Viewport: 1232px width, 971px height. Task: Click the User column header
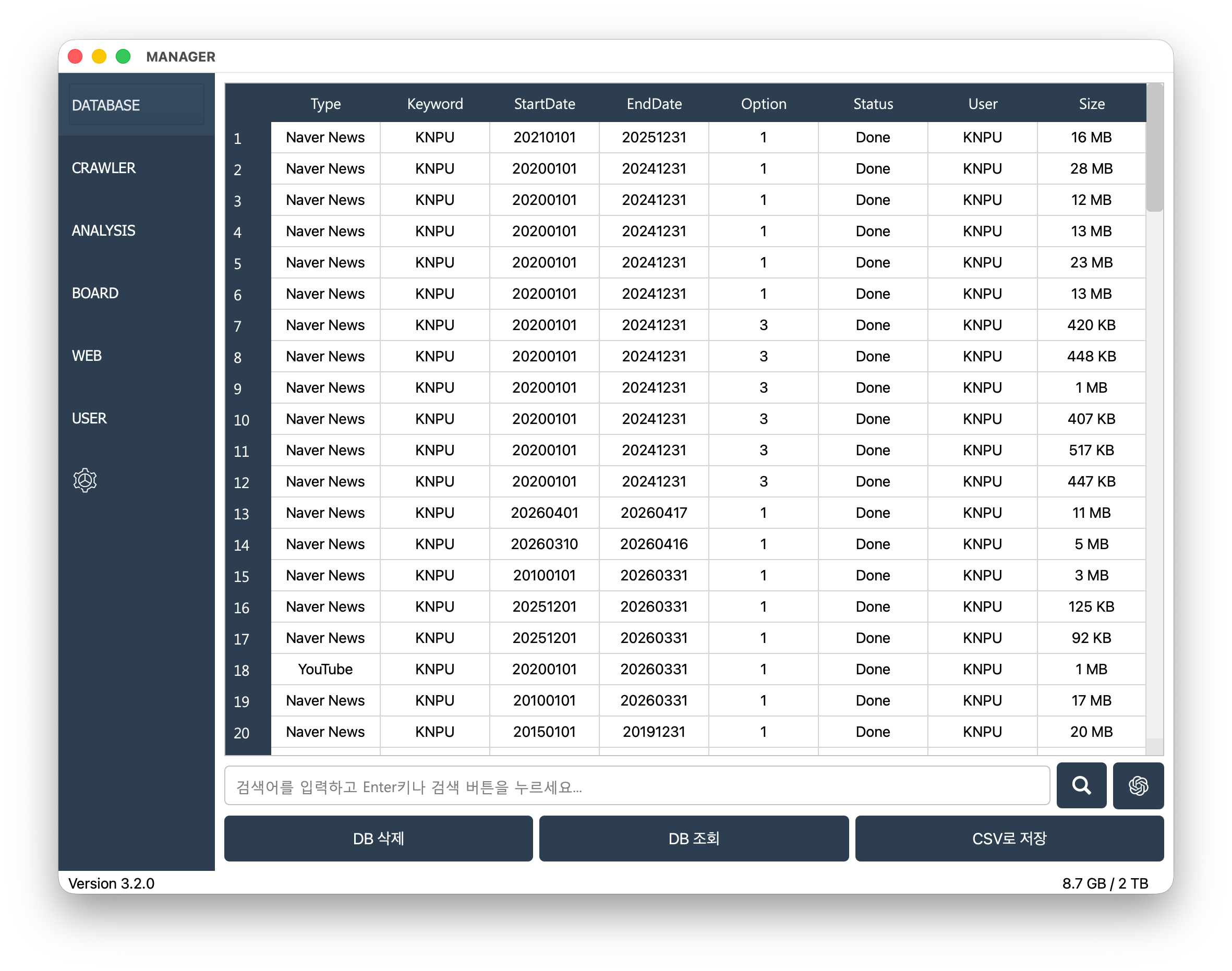982,103
